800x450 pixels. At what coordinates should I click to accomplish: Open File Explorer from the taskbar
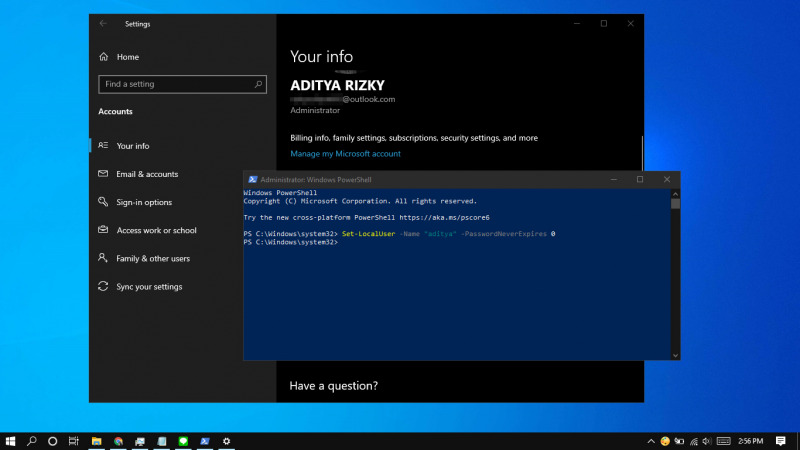coord(96,441)
